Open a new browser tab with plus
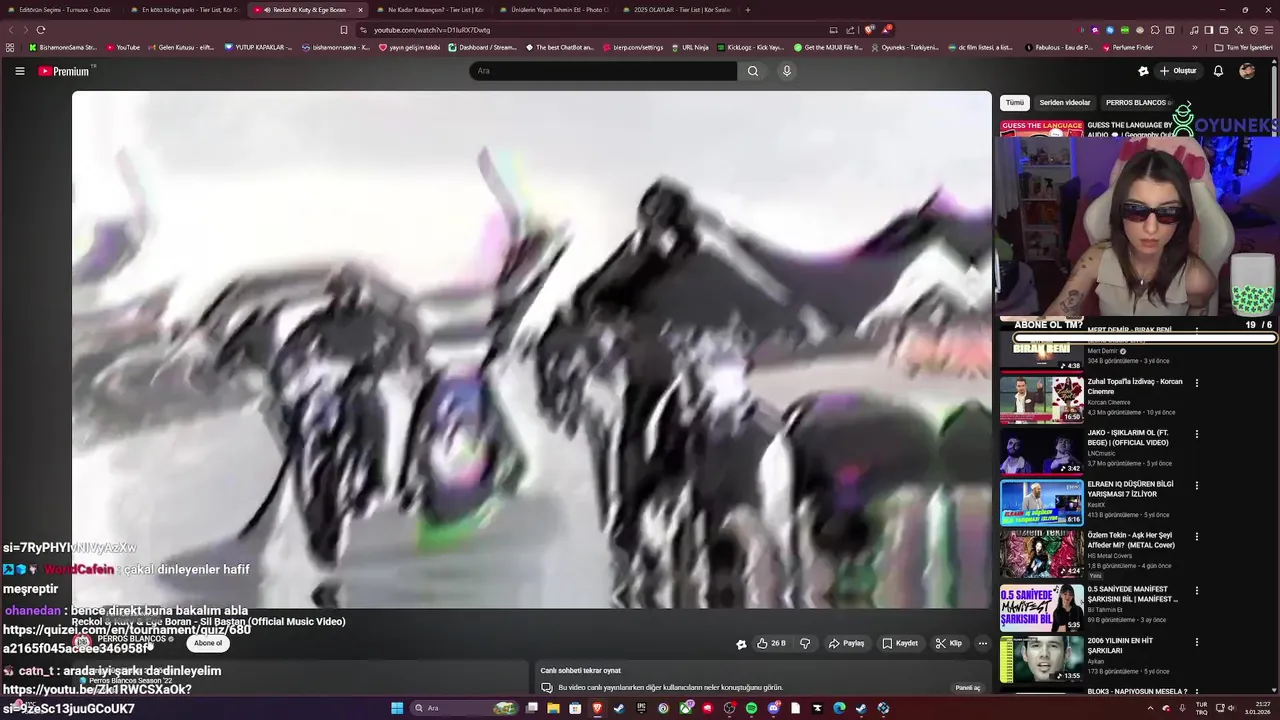 [748, 10]
